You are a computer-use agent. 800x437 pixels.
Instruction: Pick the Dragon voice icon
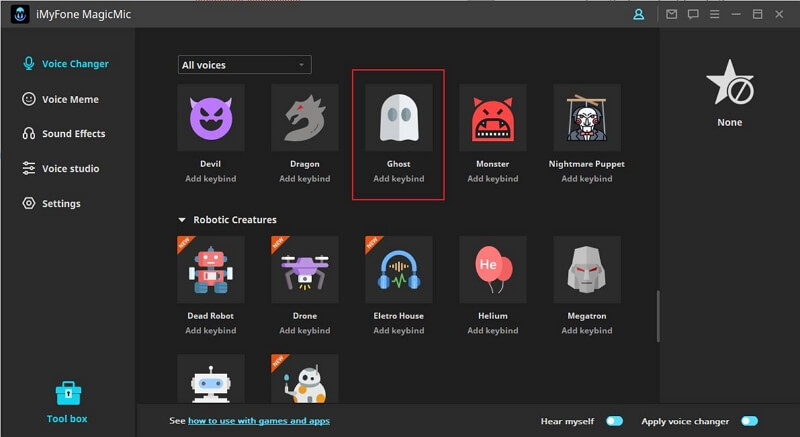(305, 118)
